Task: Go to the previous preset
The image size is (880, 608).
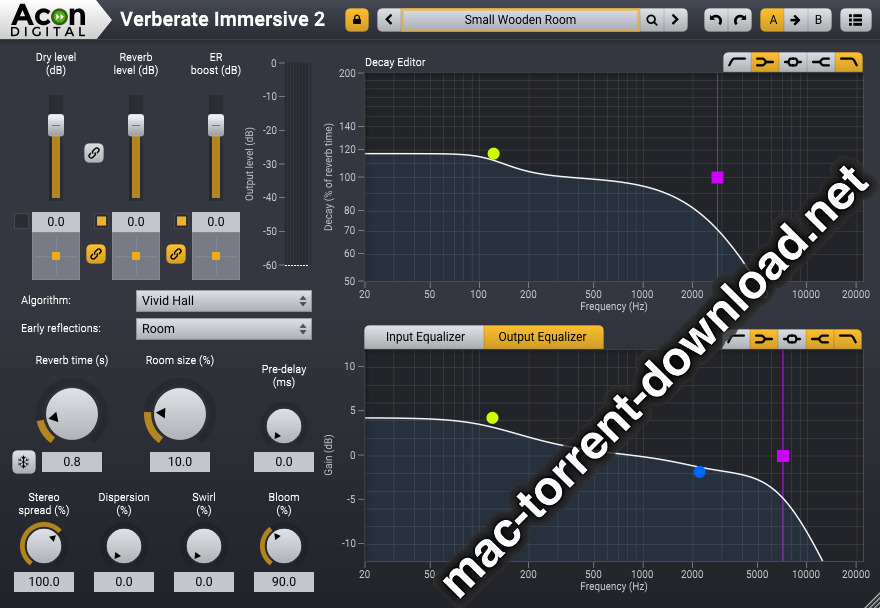Action: [390, 20]
